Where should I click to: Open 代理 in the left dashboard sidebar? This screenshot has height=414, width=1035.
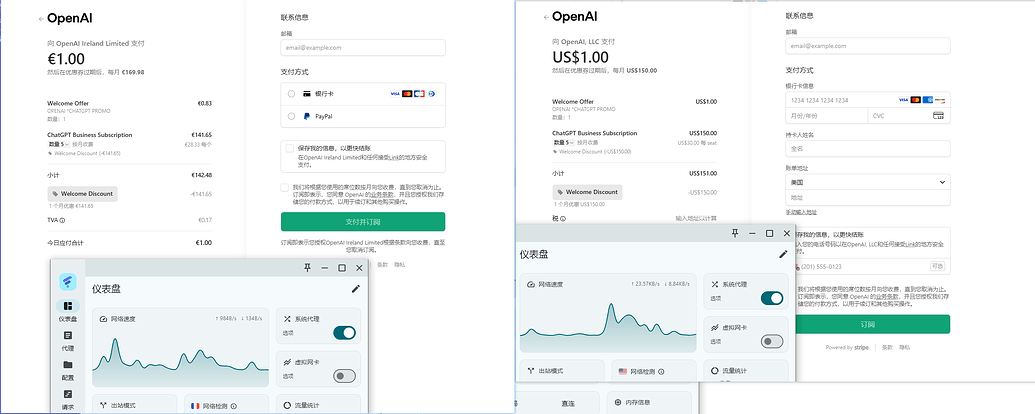pyautogui.click(x=67, y=340)
